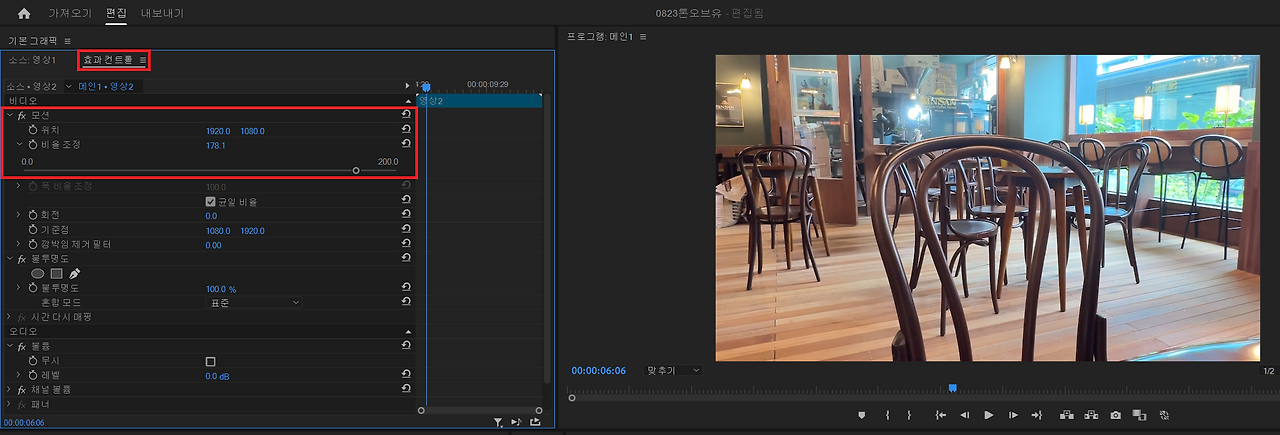Click the 레벨 value 0.0 dB
Screen dimensions: 1280x435
(218, 375)
